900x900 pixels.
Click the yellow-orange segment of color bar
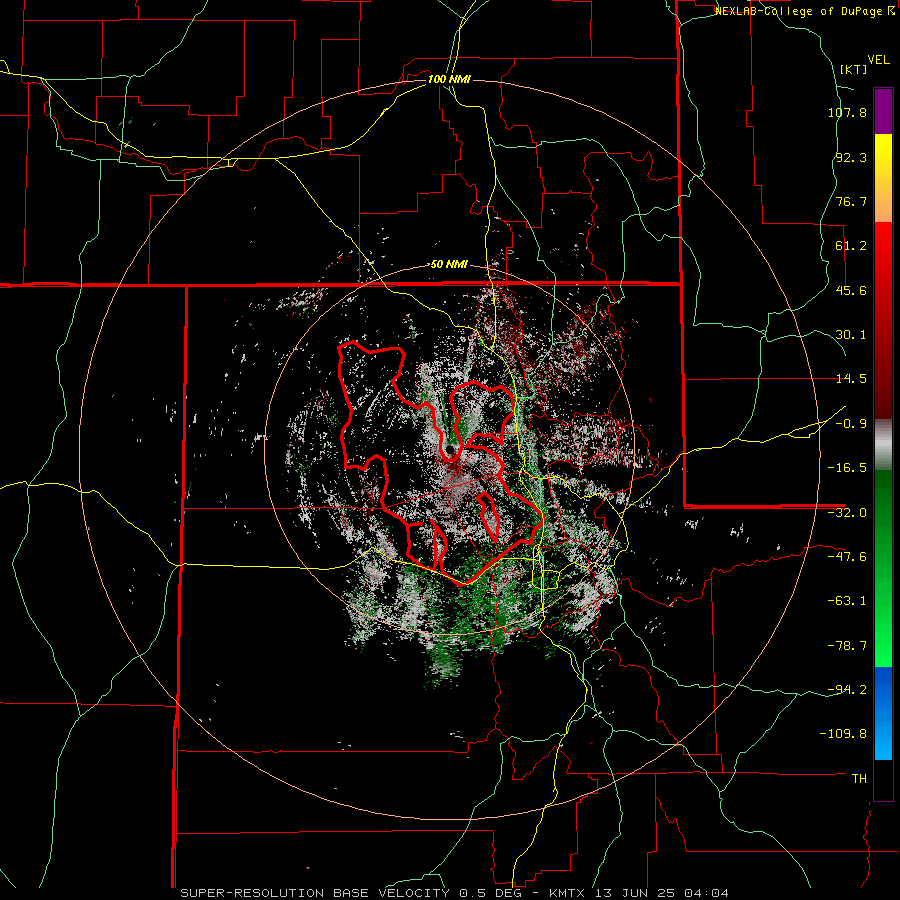point(883,178)
